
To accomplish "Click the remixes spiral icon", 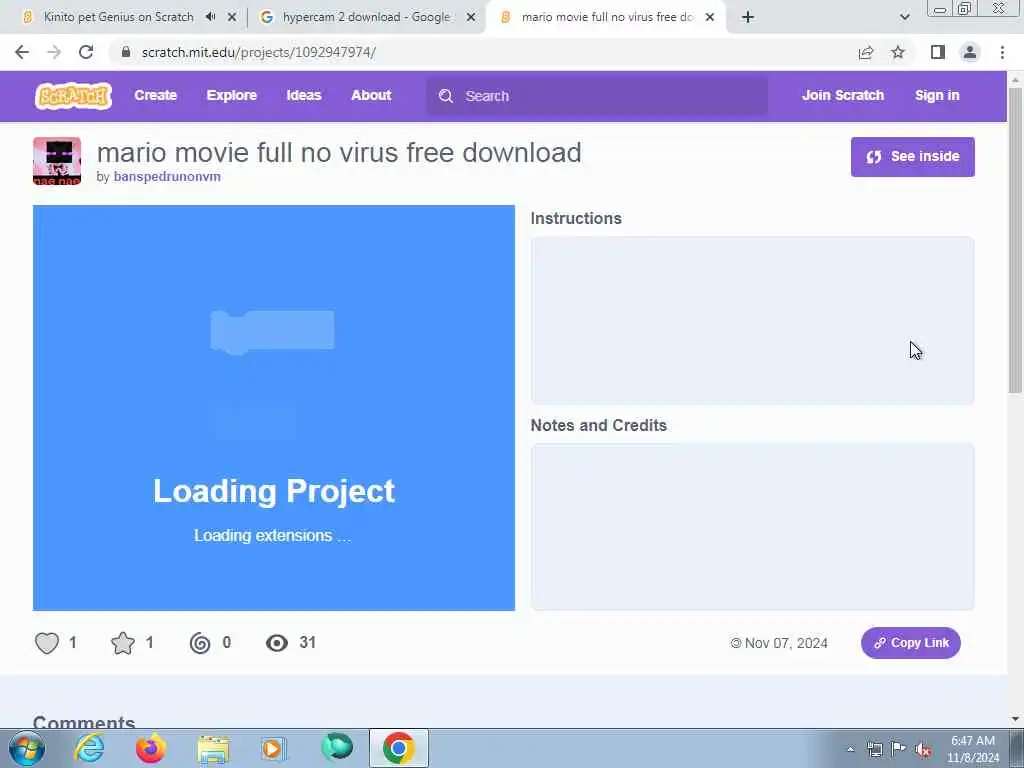I will click(x=200, y=643).
